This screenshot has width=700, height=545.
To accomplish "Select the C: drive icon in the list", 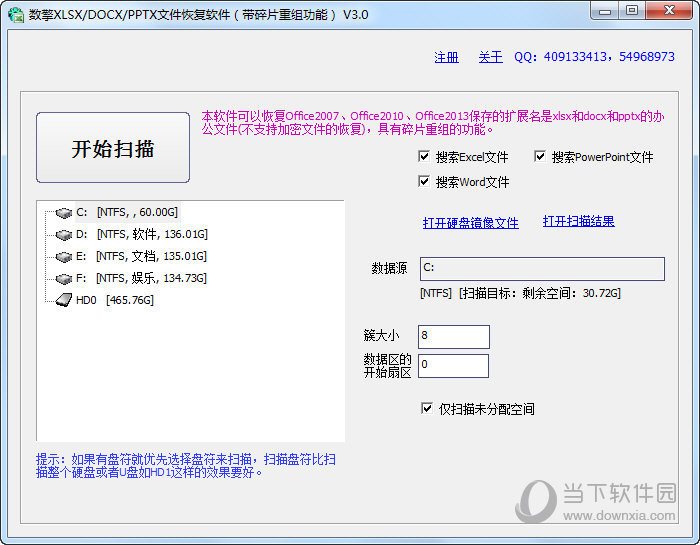I will tap(64, 213).
